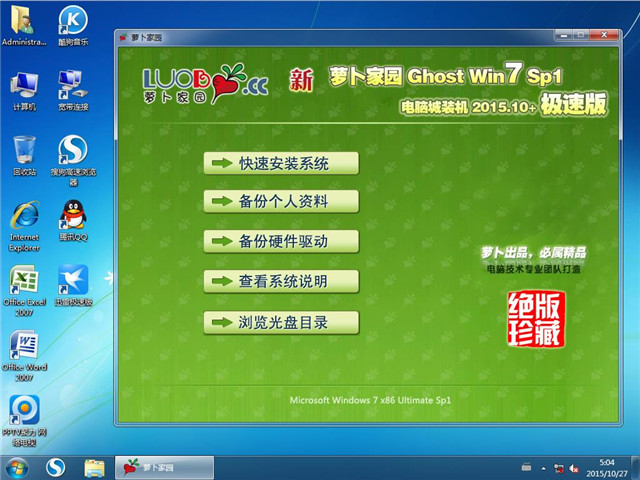The height and width of the screenshot is (480, 640).
Task: Click 备份个人资料 button
Action: pos(280,202)
